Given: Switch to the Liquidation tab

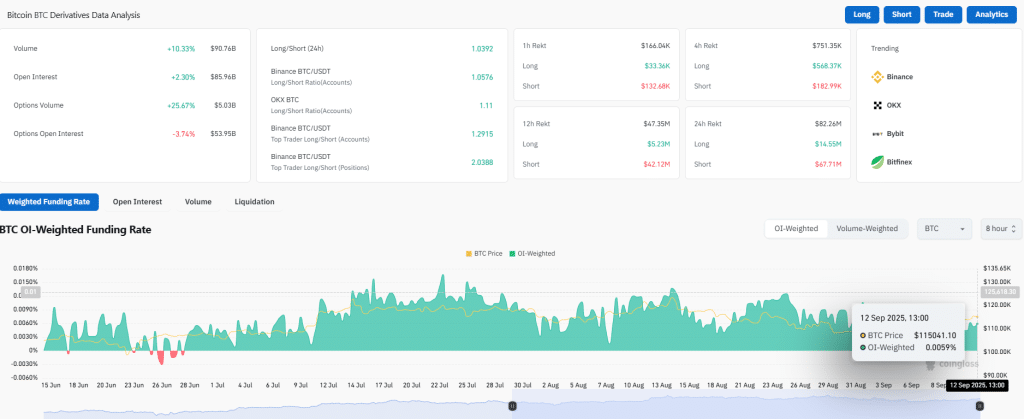Looking at the screenshot, I should pos(254,202).
